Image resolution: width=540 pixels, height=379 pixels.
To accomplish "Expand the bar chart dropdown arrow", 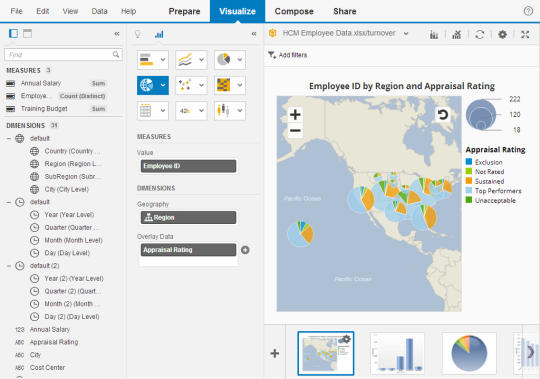I will tap(163, 60).
